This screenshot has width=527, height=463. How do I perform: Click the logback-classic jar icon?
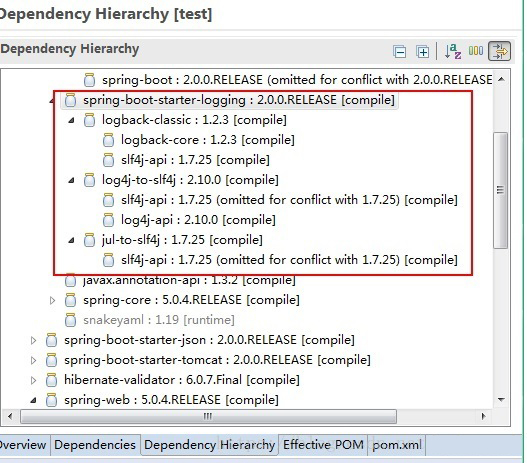click(x=89, y=120)
